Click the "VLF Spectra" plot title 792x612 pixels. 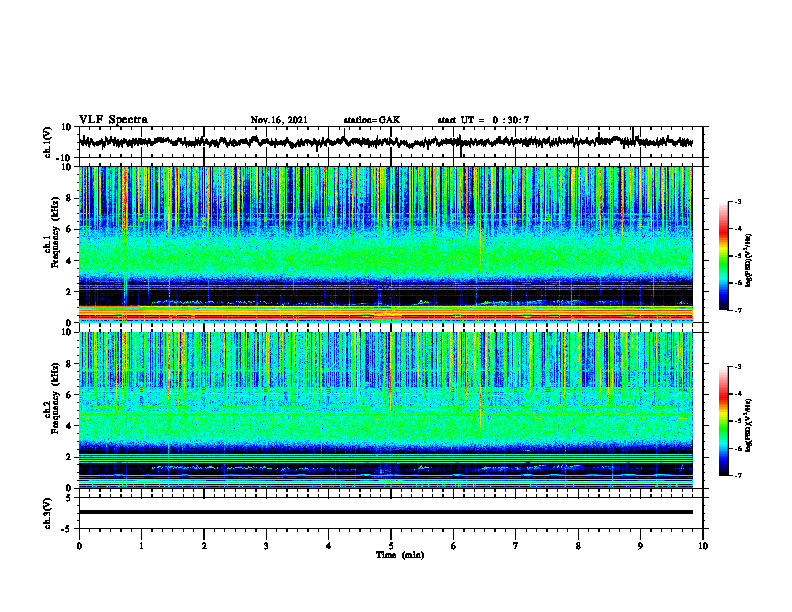113,120
